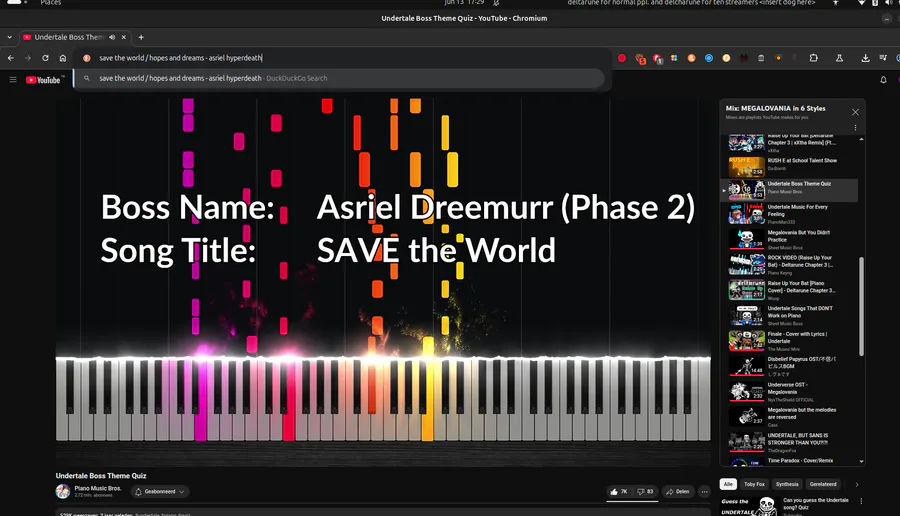Select the DuckDuckGo search suggestion
Image resolution: width=900 pixels, height=516 pixels.
(x=339, y=78)
